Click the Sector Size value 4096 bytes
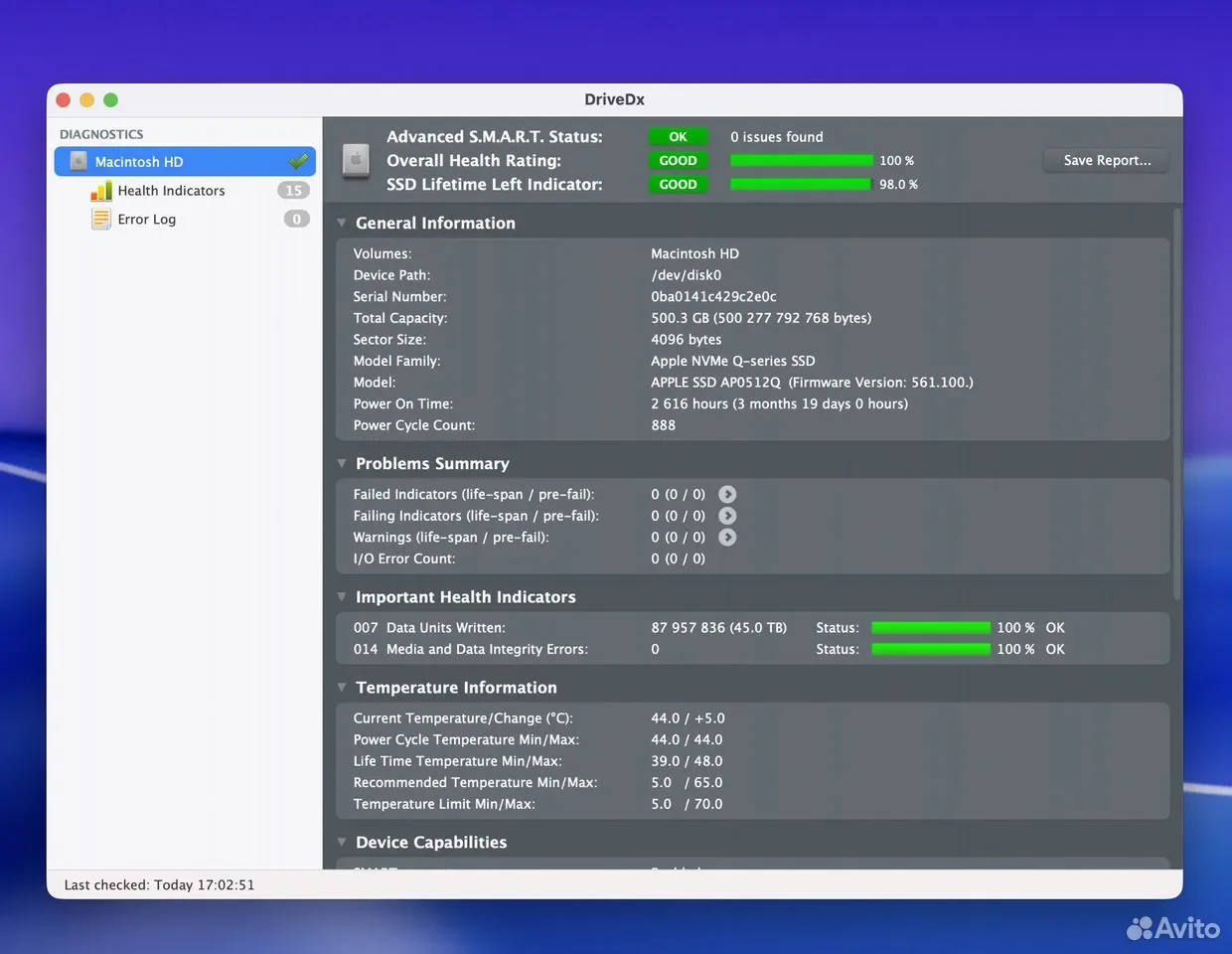1232x954 pixels. pyautogui.click(x=686, y=340)
